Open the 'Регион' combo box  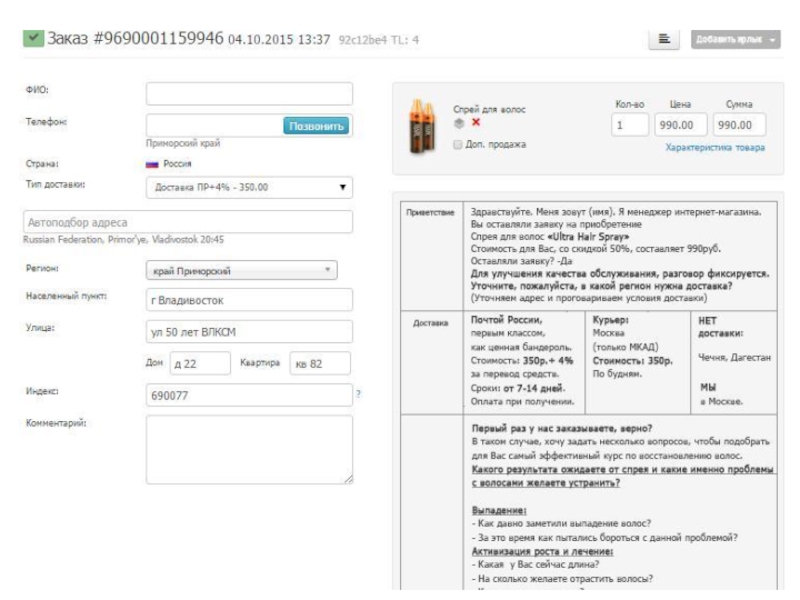coord(241,270)
